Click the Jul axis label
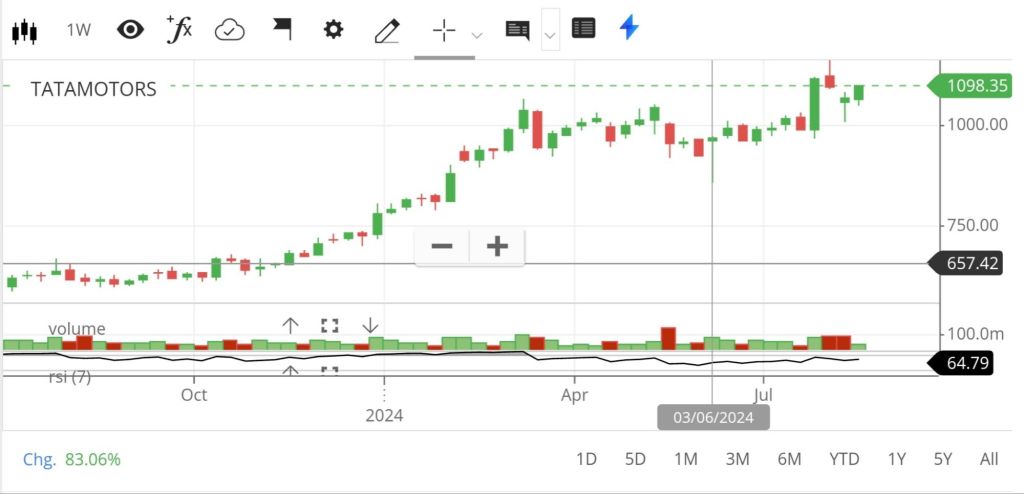1024x494 pixels. [763, 395]
